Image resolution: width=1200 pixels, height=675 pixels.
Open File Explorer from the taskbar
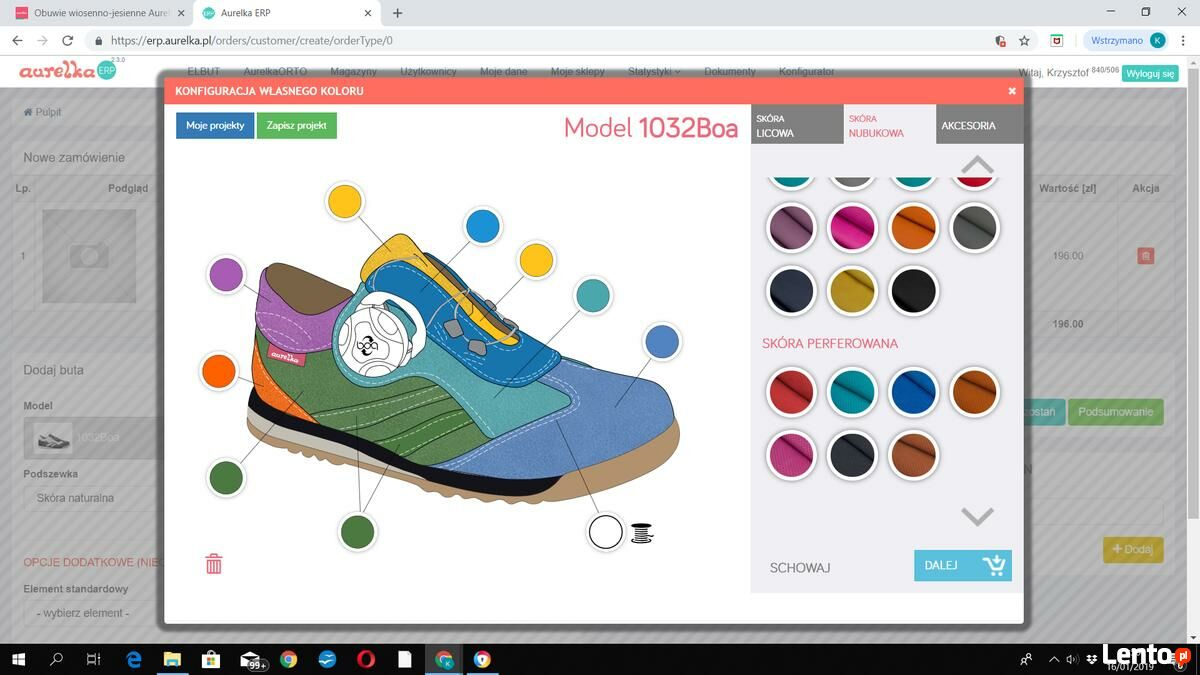click(172, 659)
